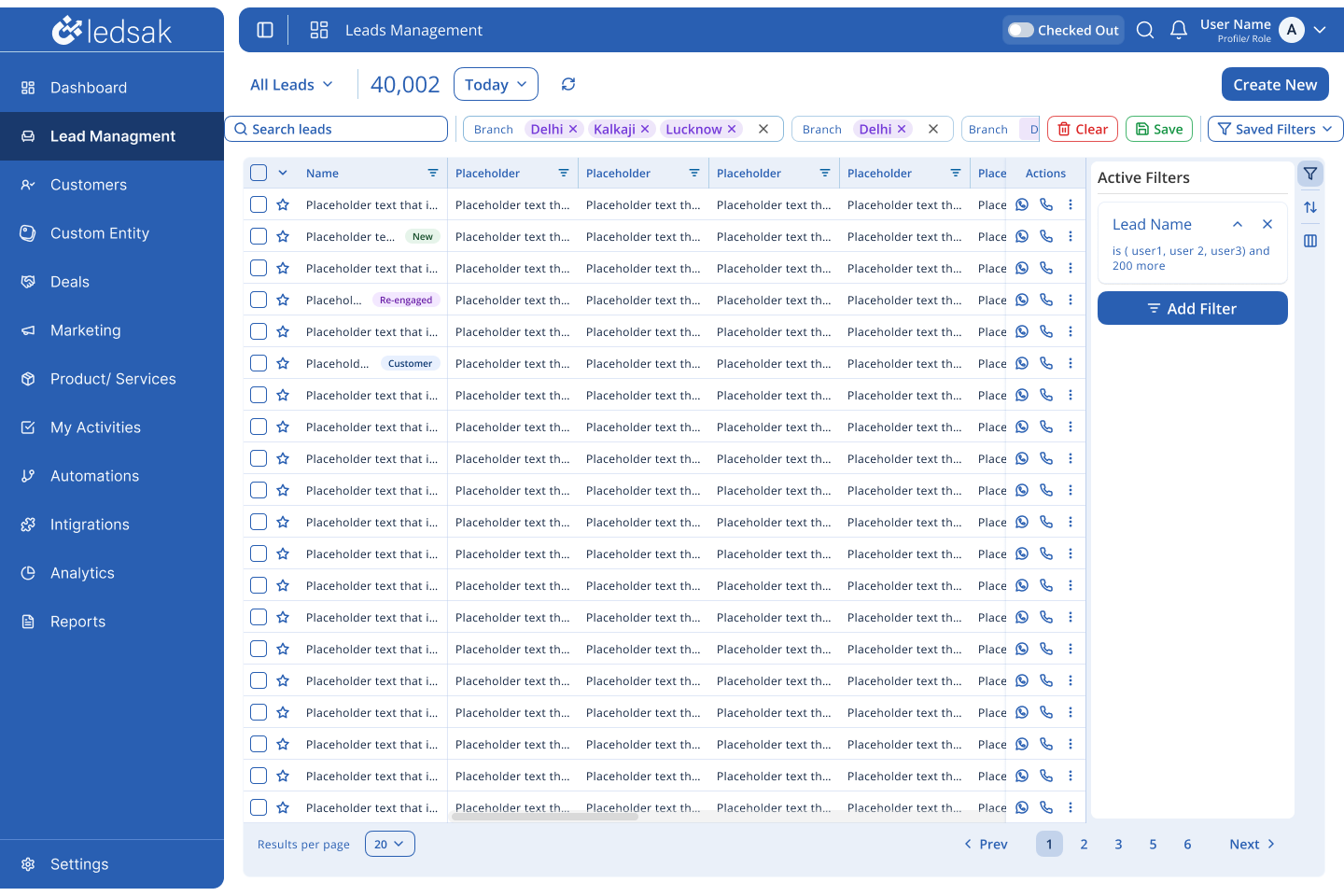Expand the All Leads dropdown
This screenshot has height=896, width=1344.
click(x=291, y=84)
